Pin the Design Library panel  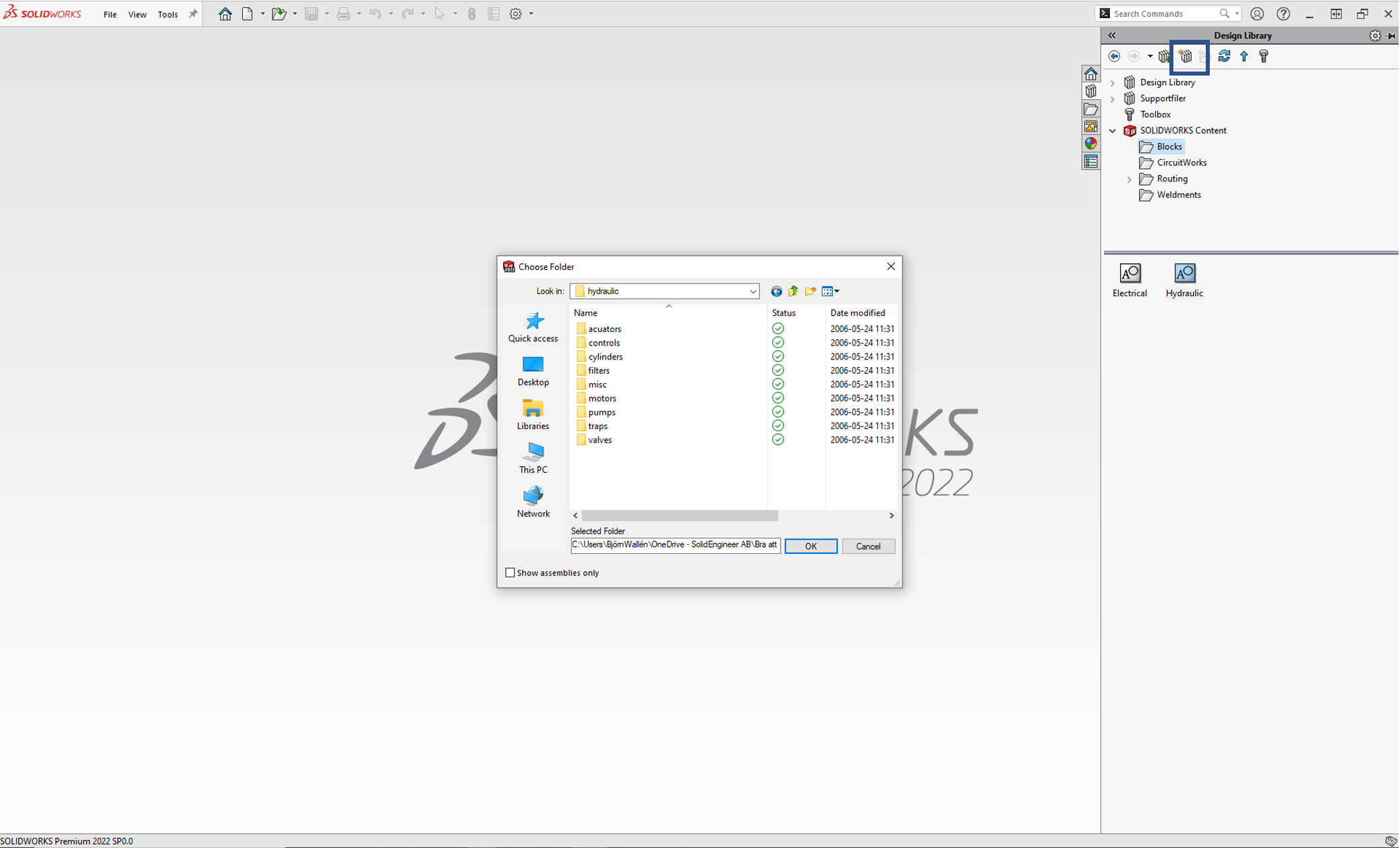1391,36
